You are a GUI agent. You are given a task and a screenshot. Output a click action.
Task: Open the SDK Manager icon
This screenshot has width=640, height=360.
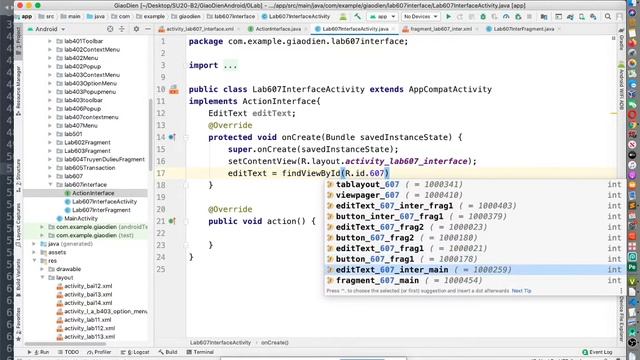pos(593,17)
